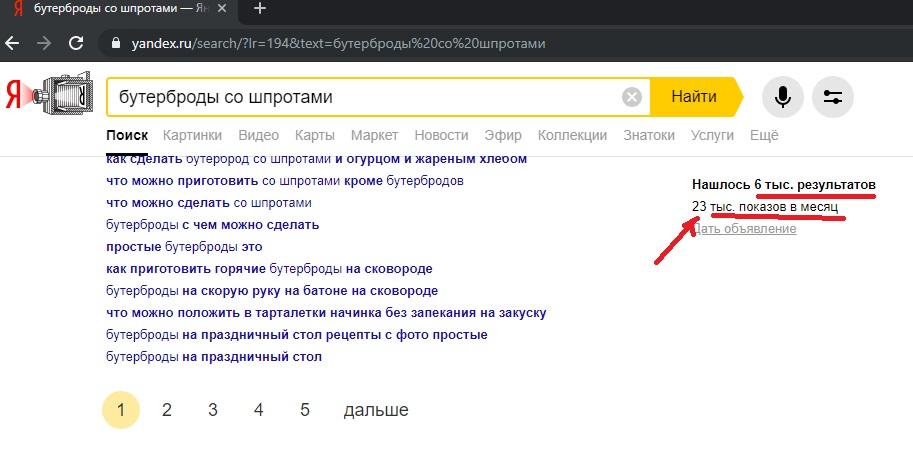913x462 pixels.
Task: Switch to Картинки tab
Action: click(192, 135)
